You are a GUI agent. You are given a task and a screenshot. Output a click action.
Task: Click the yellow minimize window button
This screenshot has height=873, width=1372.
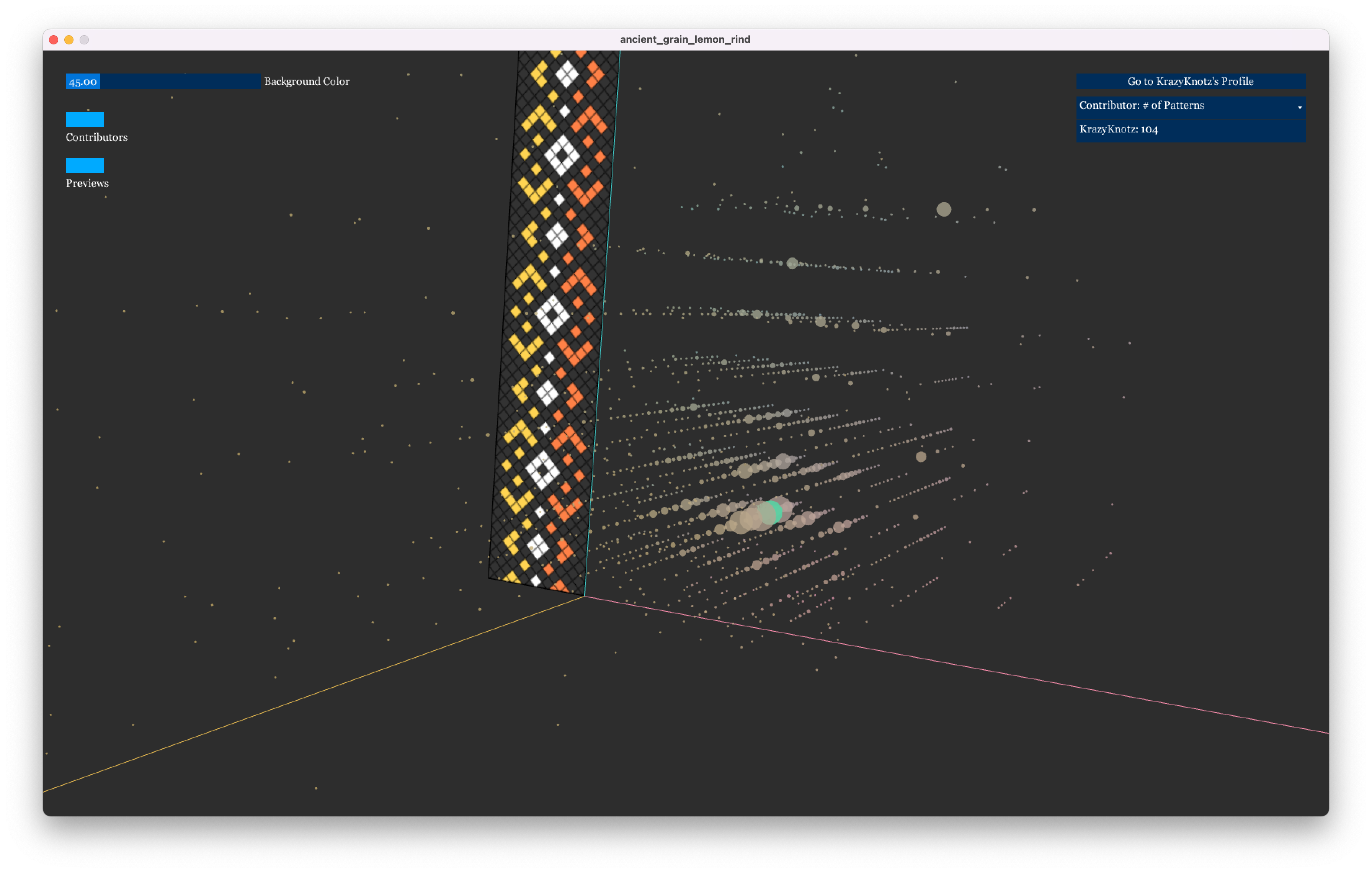69,39
